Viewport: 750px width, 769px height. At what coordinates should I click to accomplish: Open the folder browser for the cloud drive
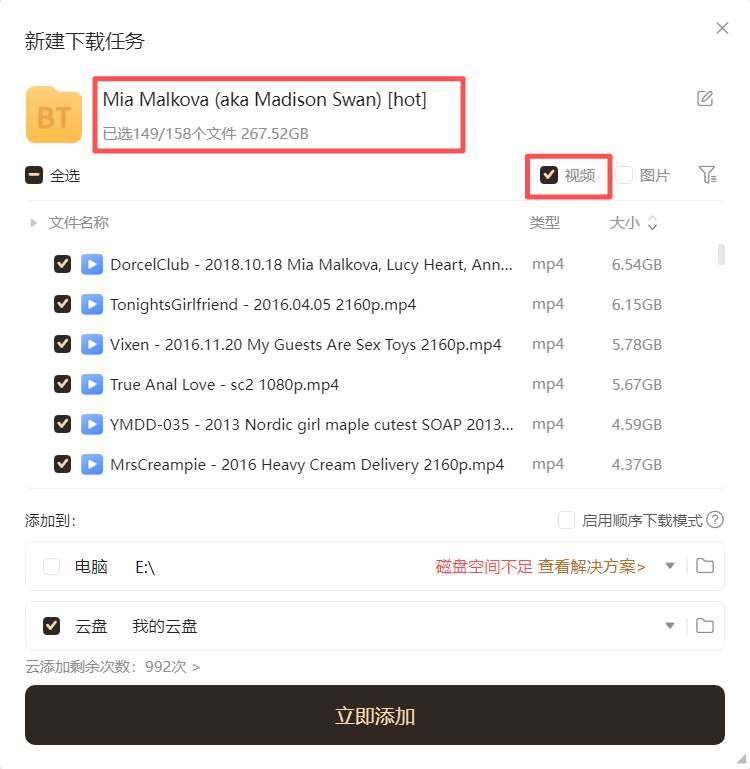(x=705, y=626)
